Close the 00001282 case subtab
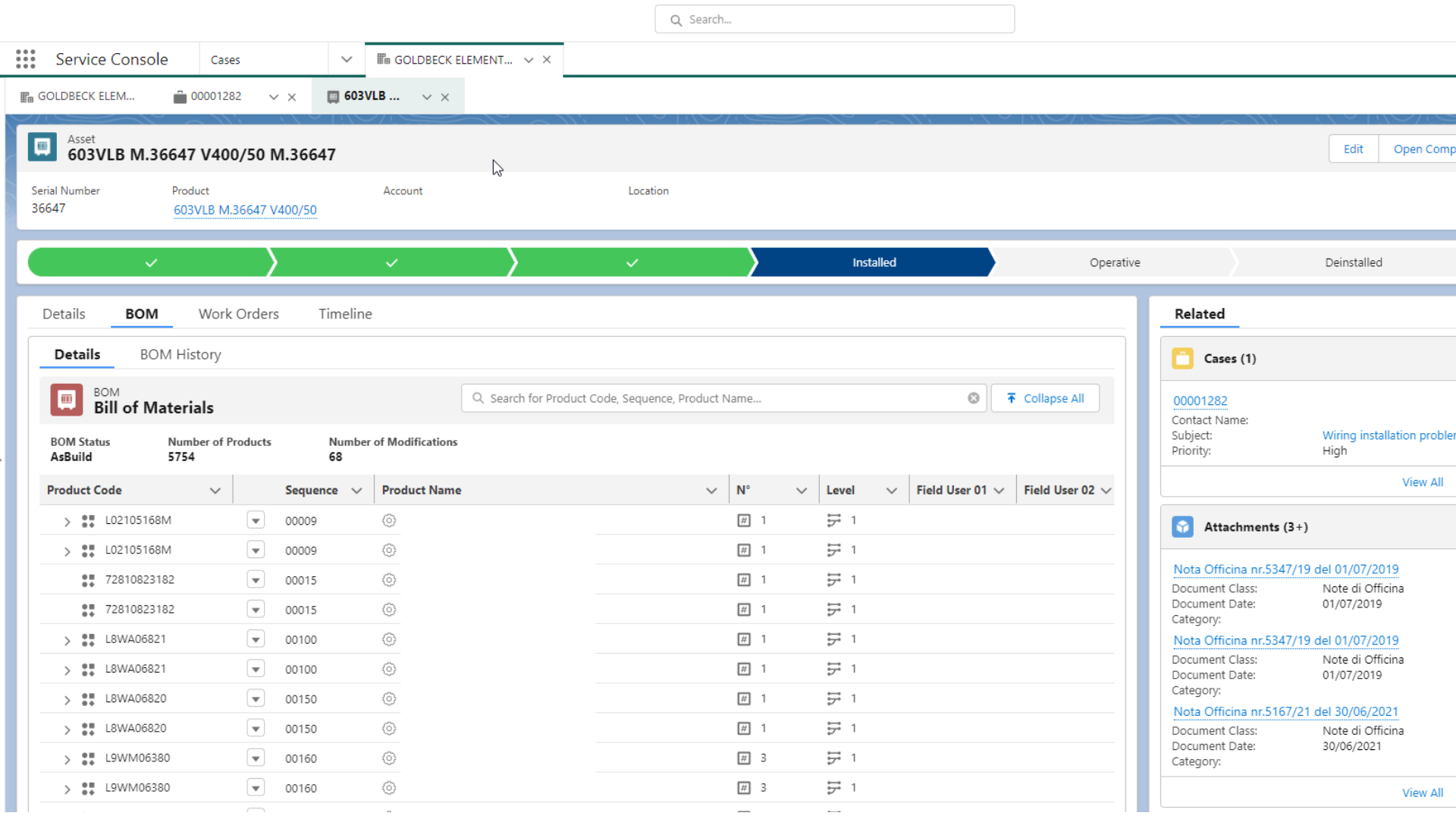This screenshot has width=1456, height=819. click(292, 97)
